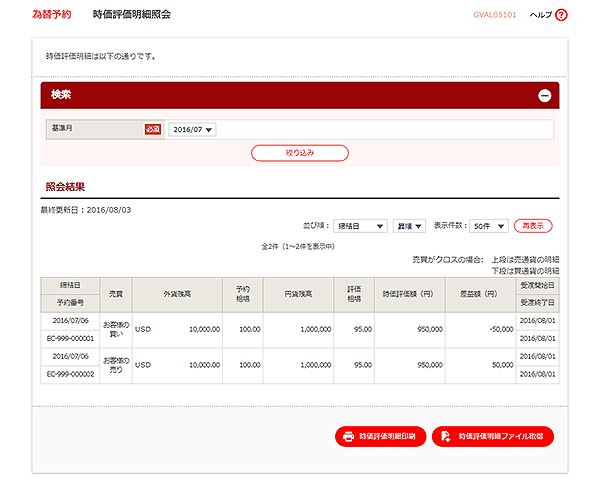Click the 検索 panel title
The image size is (600, 489).
[61, 95]
